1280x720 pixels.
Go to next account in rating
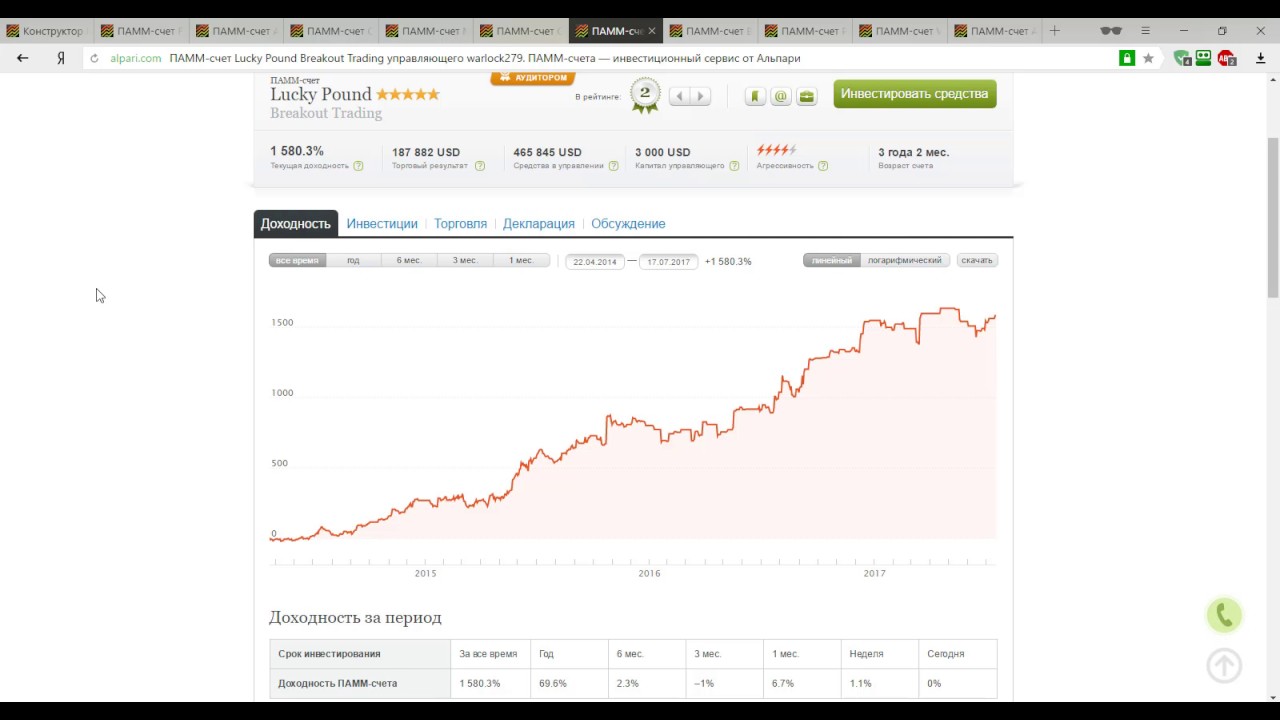coord(701,96)
